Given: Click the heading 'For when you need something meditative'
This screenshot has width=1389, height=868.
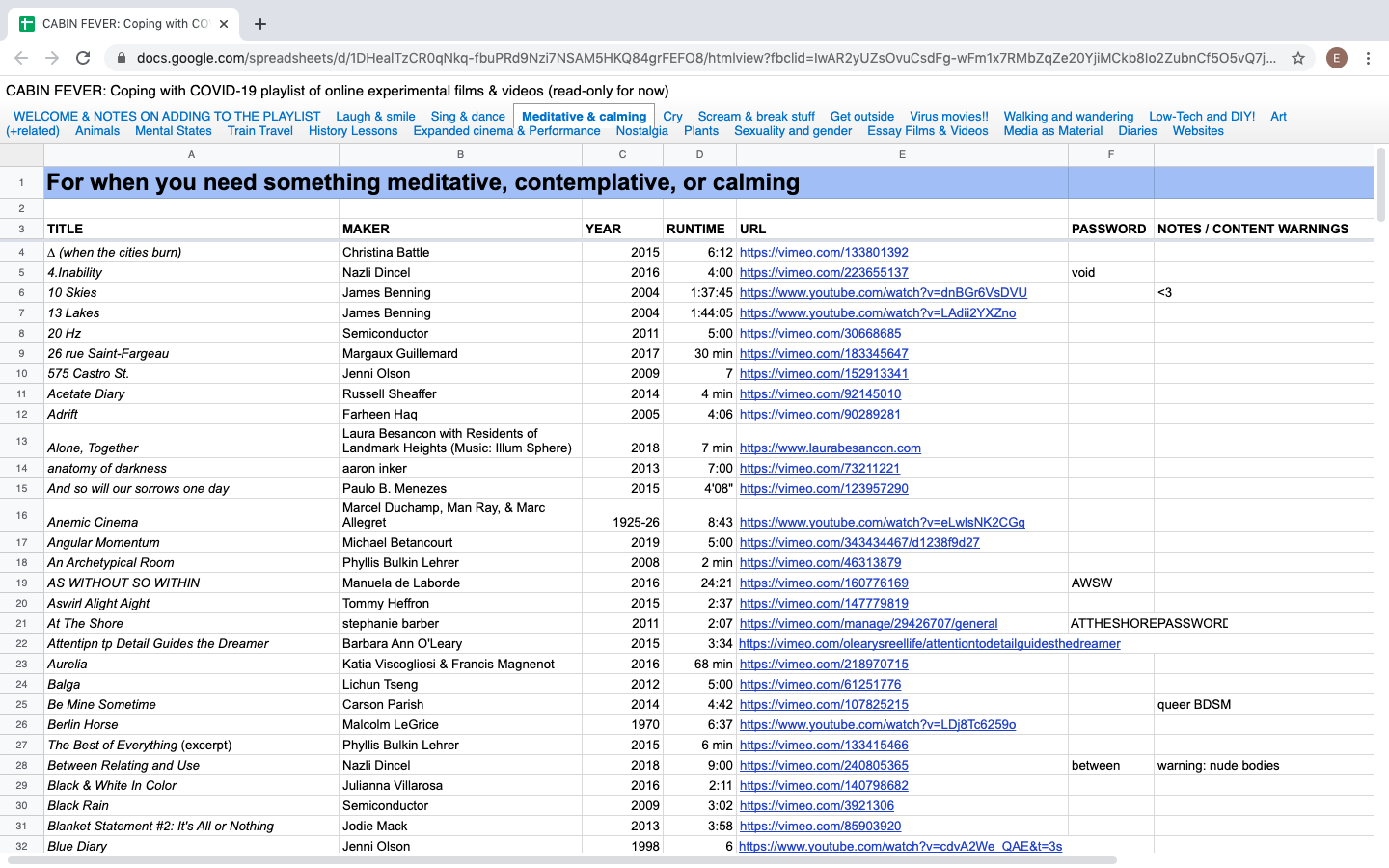Looking at the screenshot, I should click(423, 182).
